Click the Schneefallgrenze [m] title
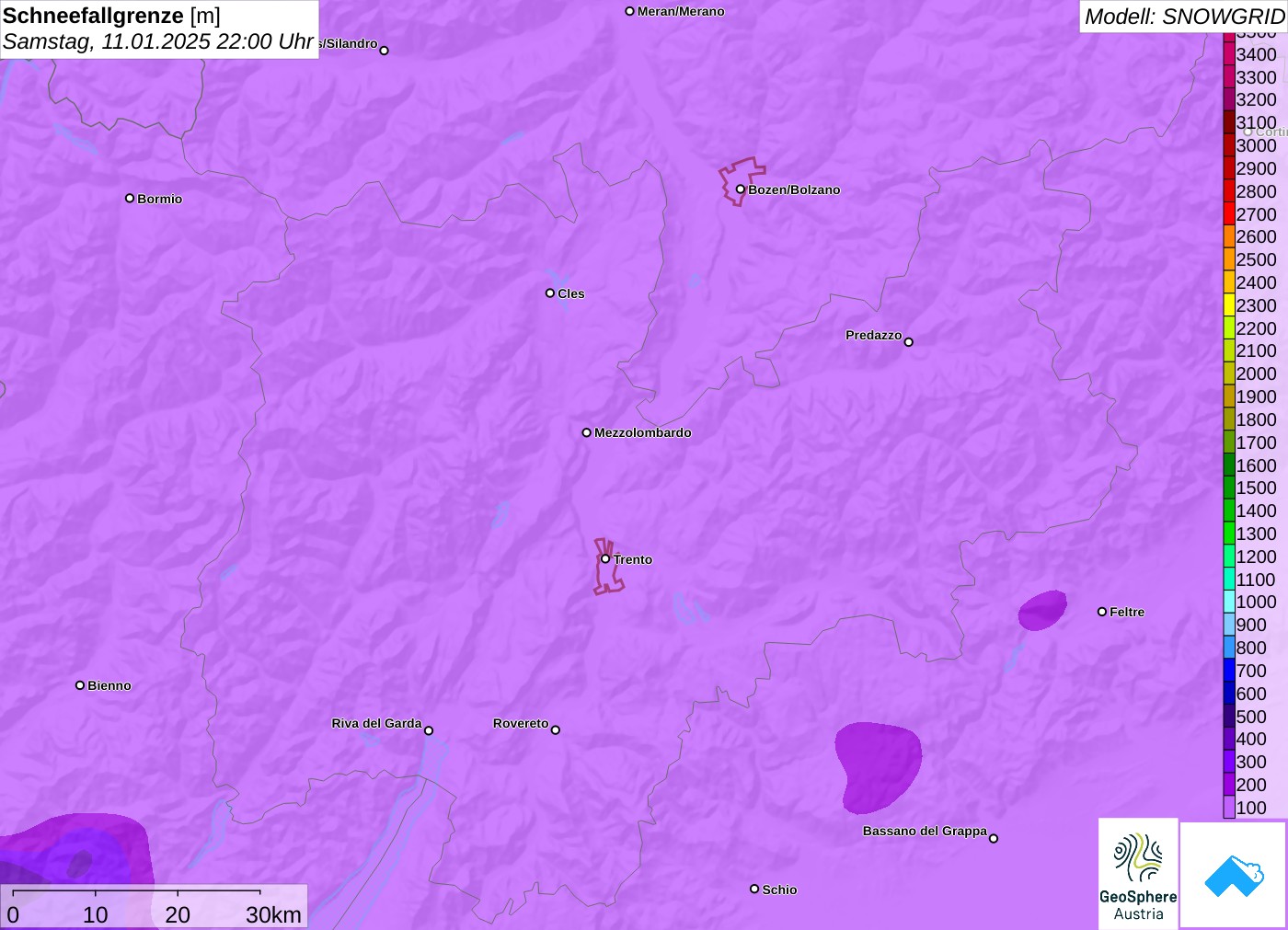The width and height of the screenshot is (1288, 930). [x=111, y=16]
